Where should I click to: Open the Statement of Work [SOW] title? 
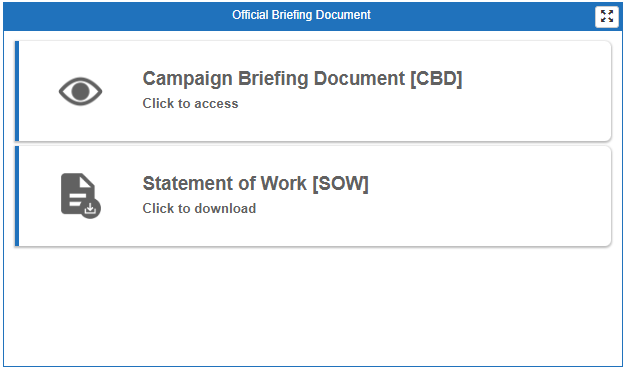(x=255, y=184)
